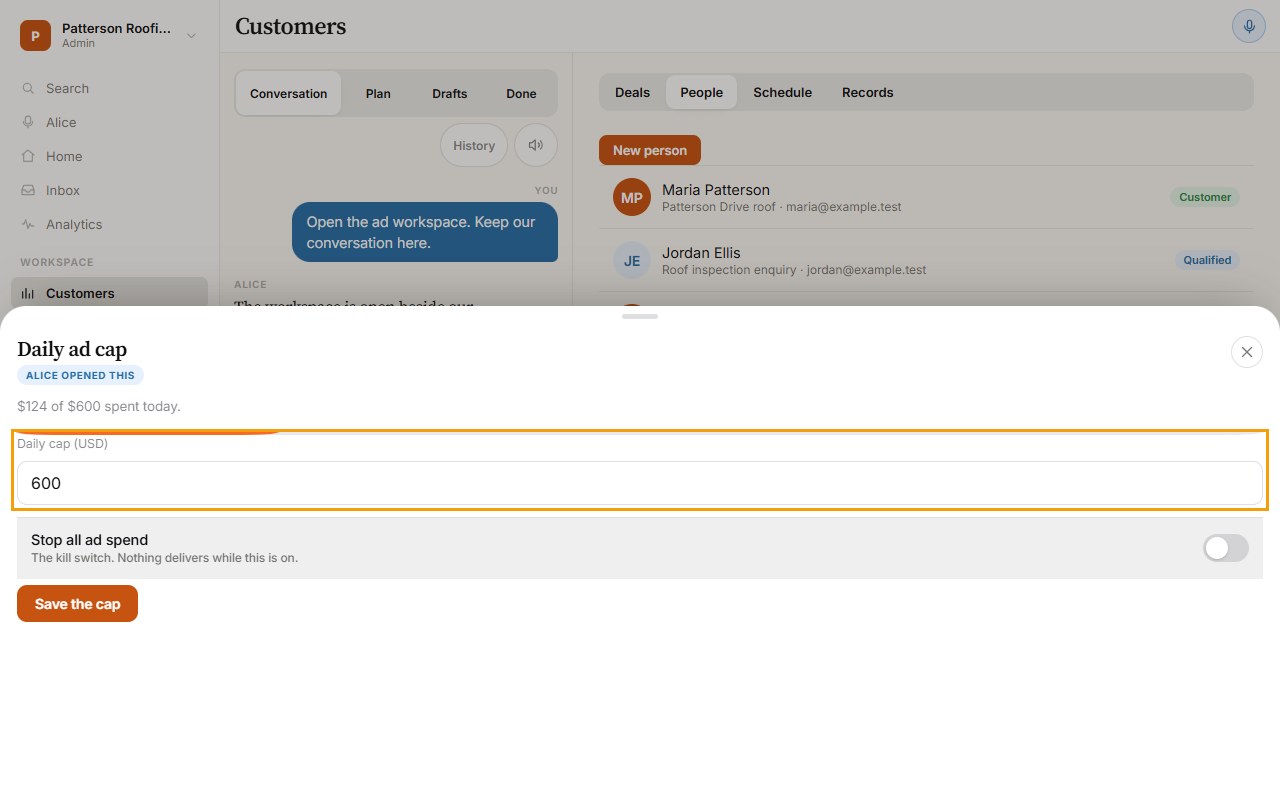Click the Customer status badge

[1205, 197]
